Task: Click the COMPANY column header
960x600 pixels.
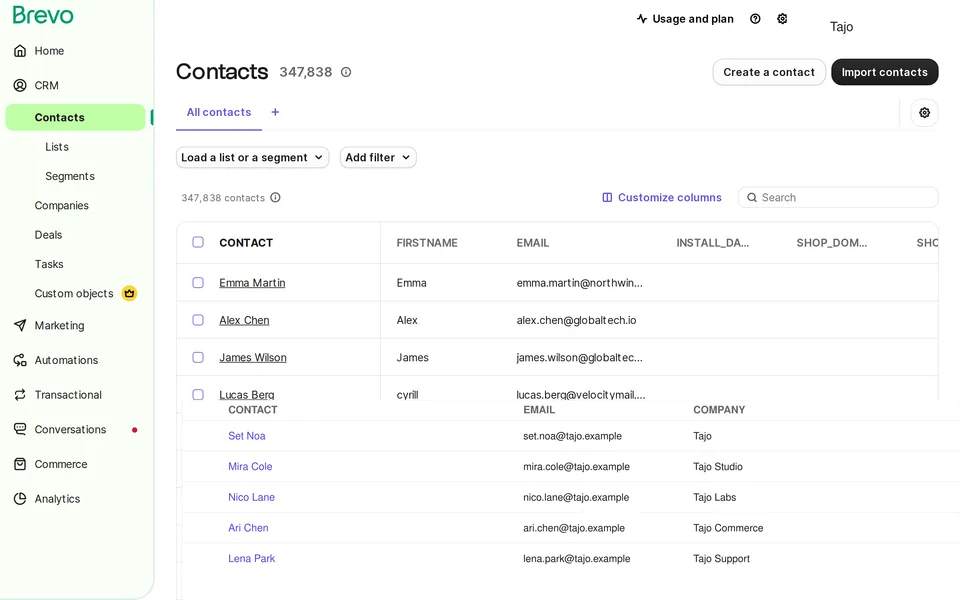Action: 719,410
